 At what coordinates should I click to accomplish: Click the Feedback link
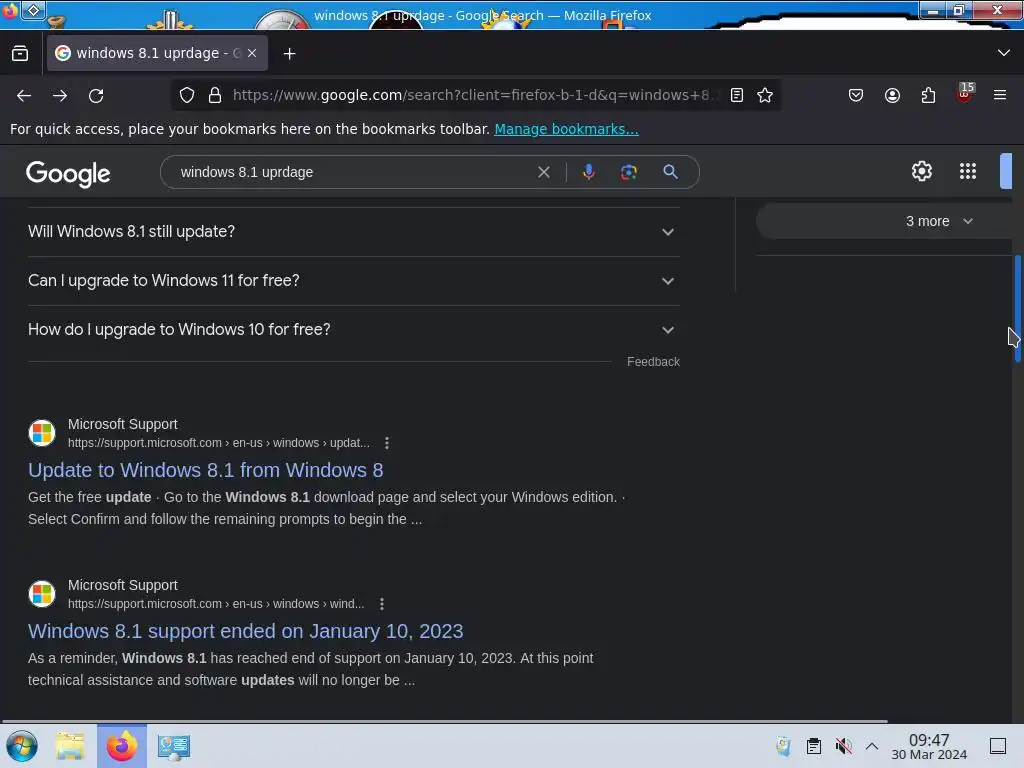[x=653, y=362]
